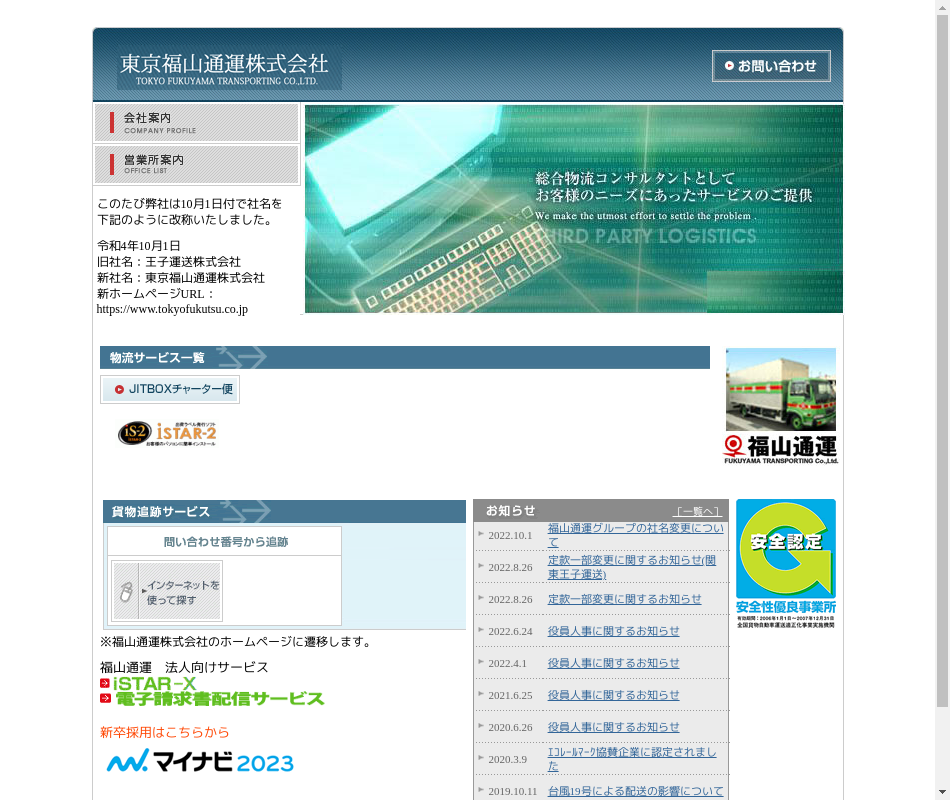Click the 旧社名：王子運送株式会社 text line
950x800 pixels.
click(169, 262)
